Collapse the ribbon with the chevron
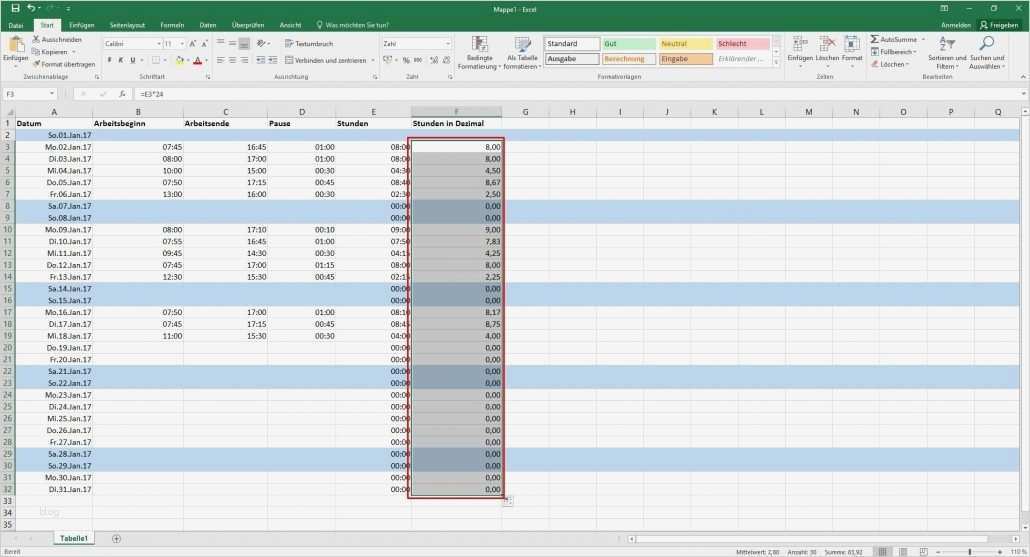 click(1023, 77)
